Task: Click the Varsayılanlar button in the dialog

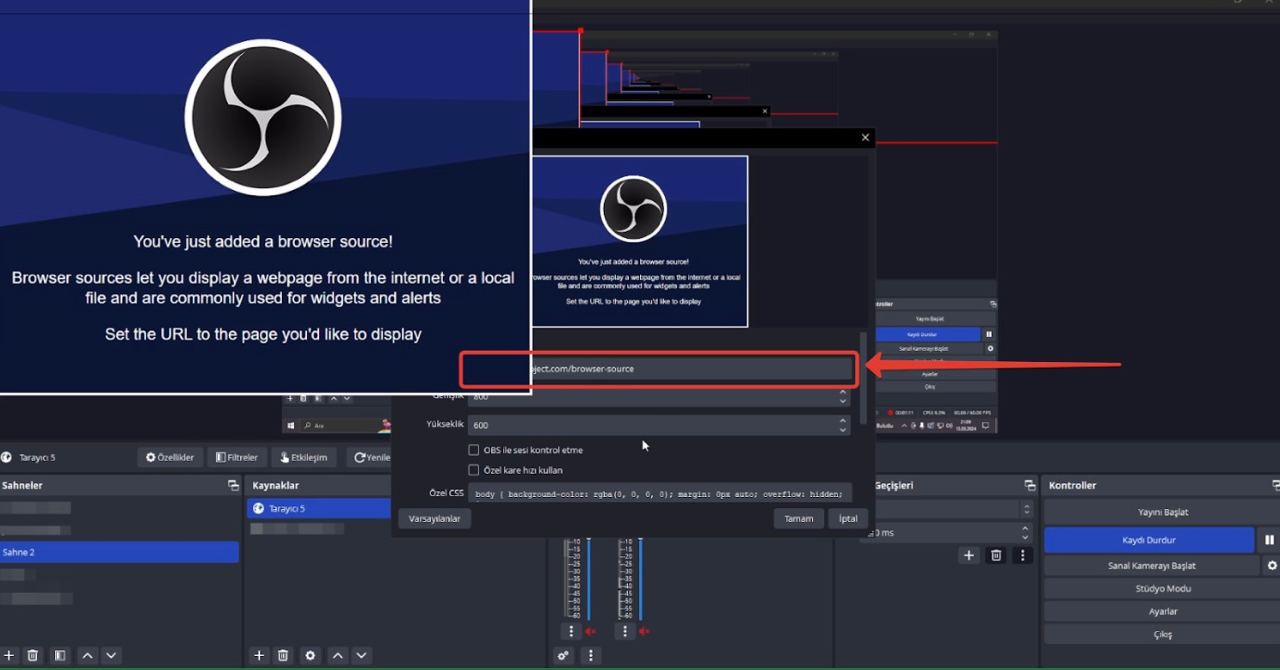Action: 434,518
